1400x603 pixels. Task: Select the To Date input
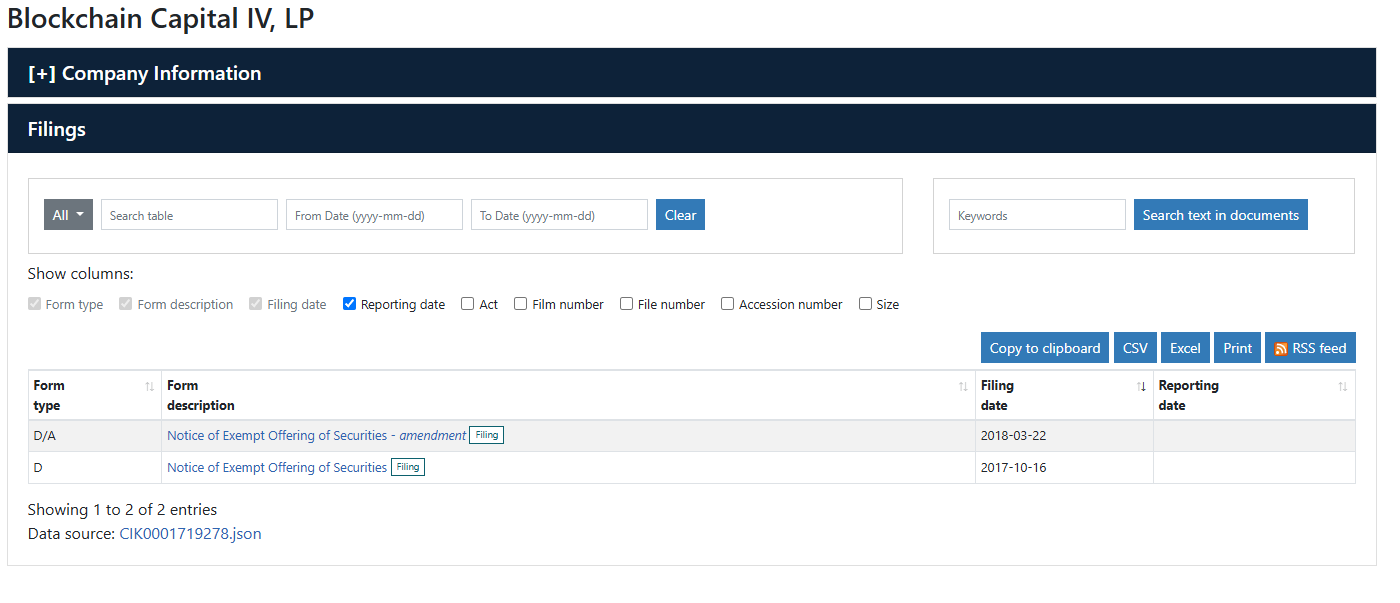559,215
